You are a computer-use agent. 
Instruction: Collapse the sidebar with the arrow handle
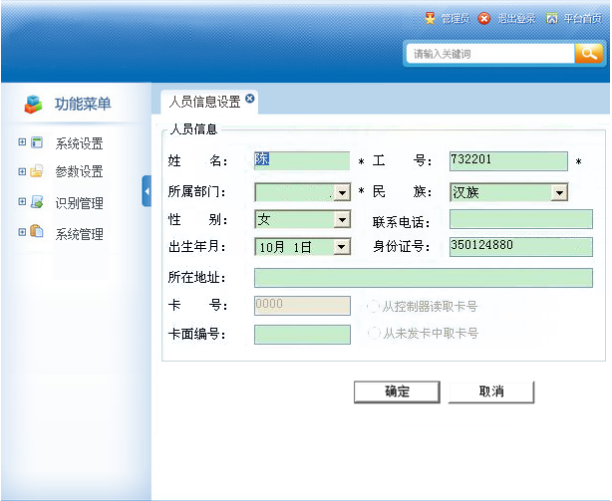147,190
